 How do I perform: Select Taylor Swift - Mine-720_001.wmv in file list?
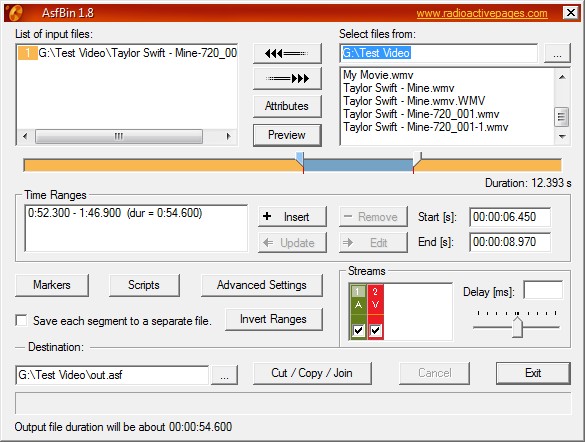click(x=421, y=114)
